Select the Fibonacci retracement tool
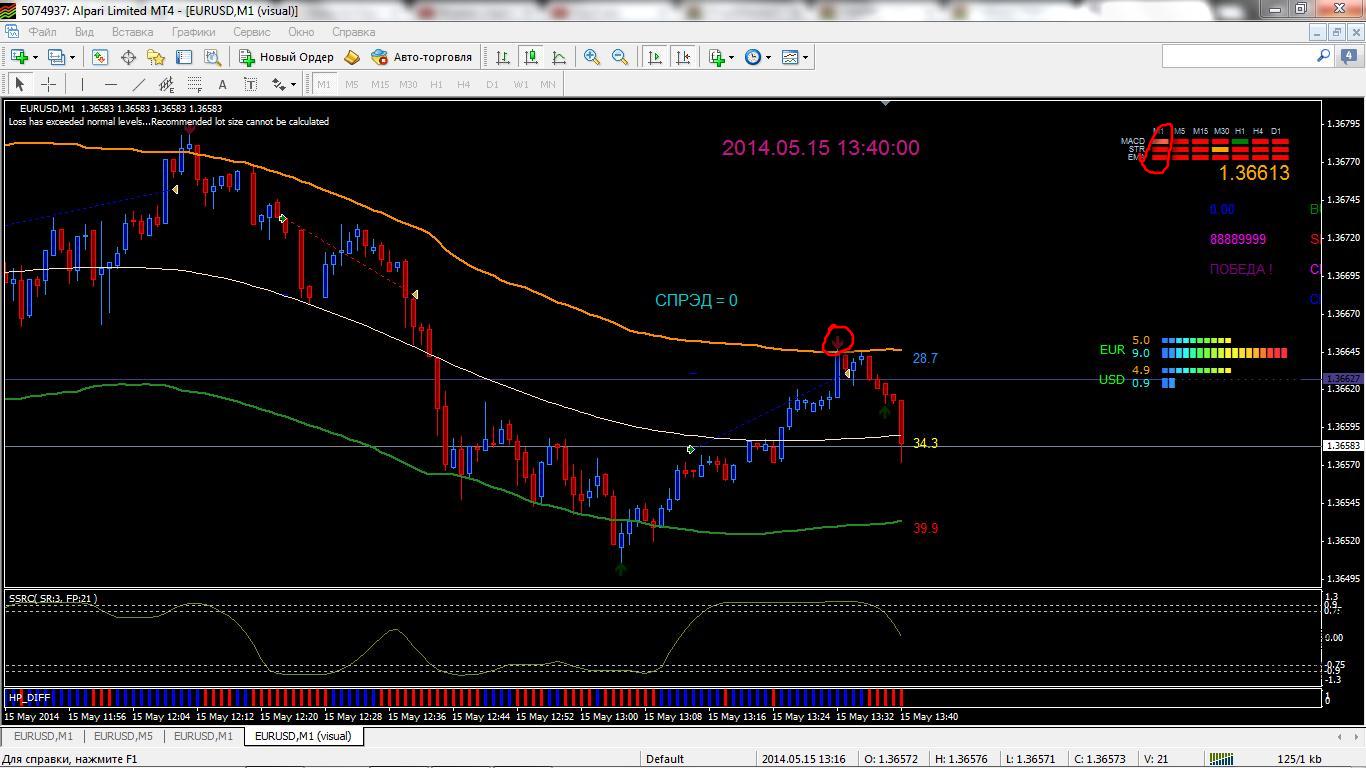The width and height of the screenshot is (1366, 768). (x=194, y=84)
